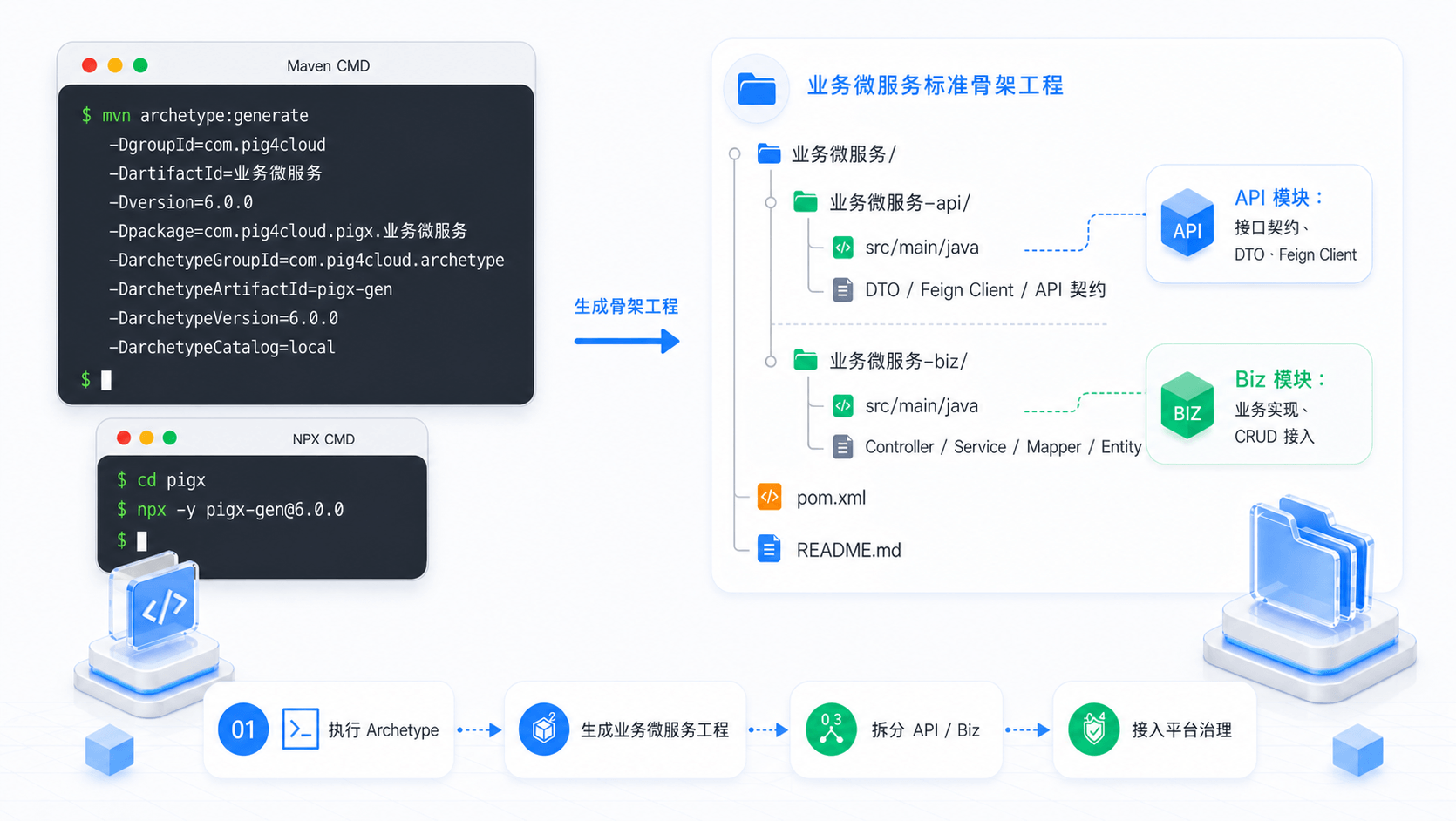Click the green BIZ cube icon
Viewport: 1456px width, 821px height.
tap(1187, 406)
